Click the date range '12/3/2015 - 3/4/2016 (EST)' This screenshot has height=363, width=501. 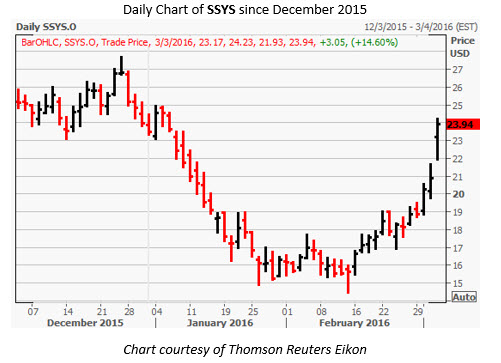(421, 27)
